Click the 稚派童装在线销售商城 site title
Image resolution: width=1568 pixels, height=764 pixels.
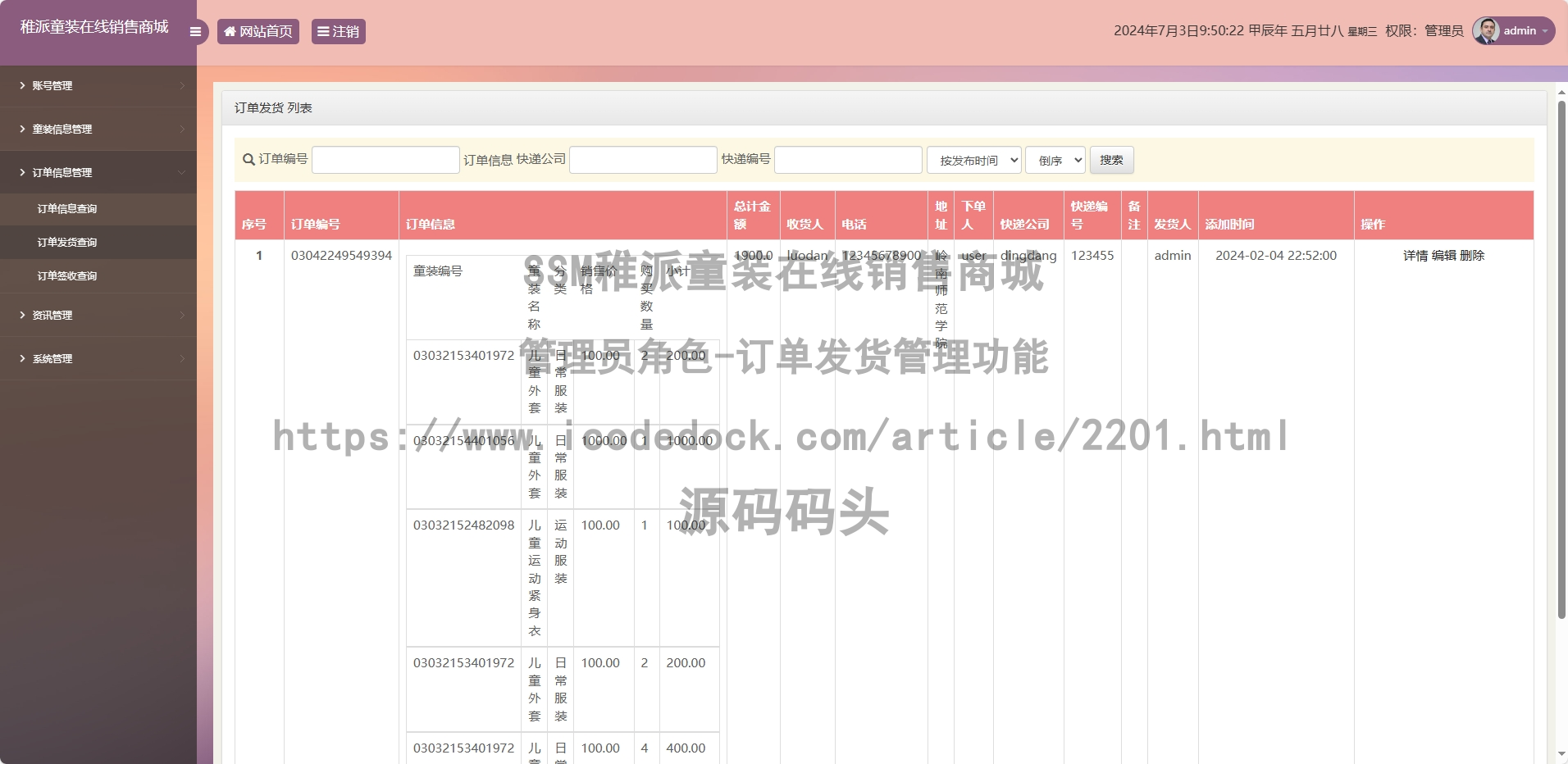94,27
